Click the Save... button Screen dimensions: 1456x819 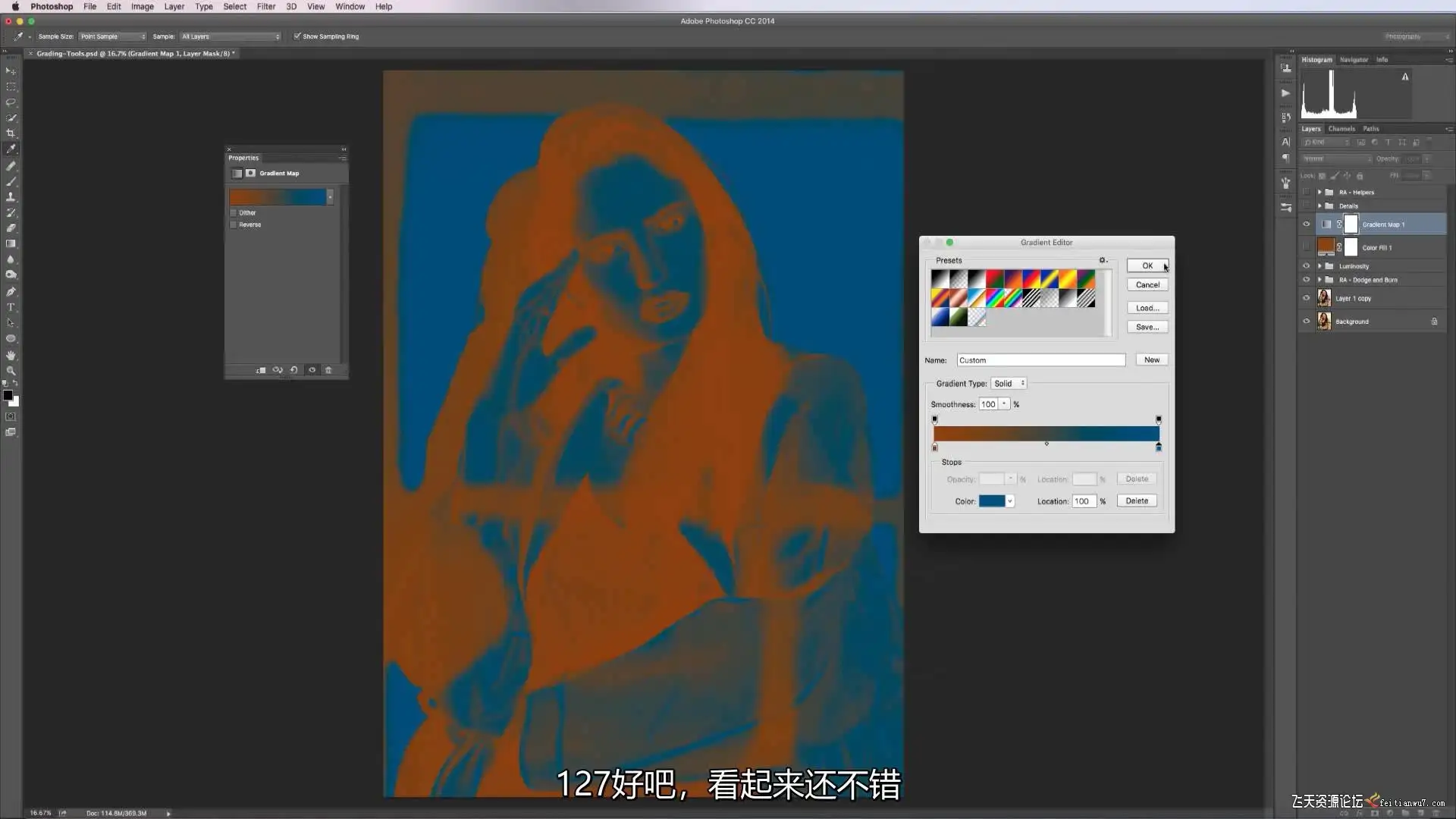1147,327
